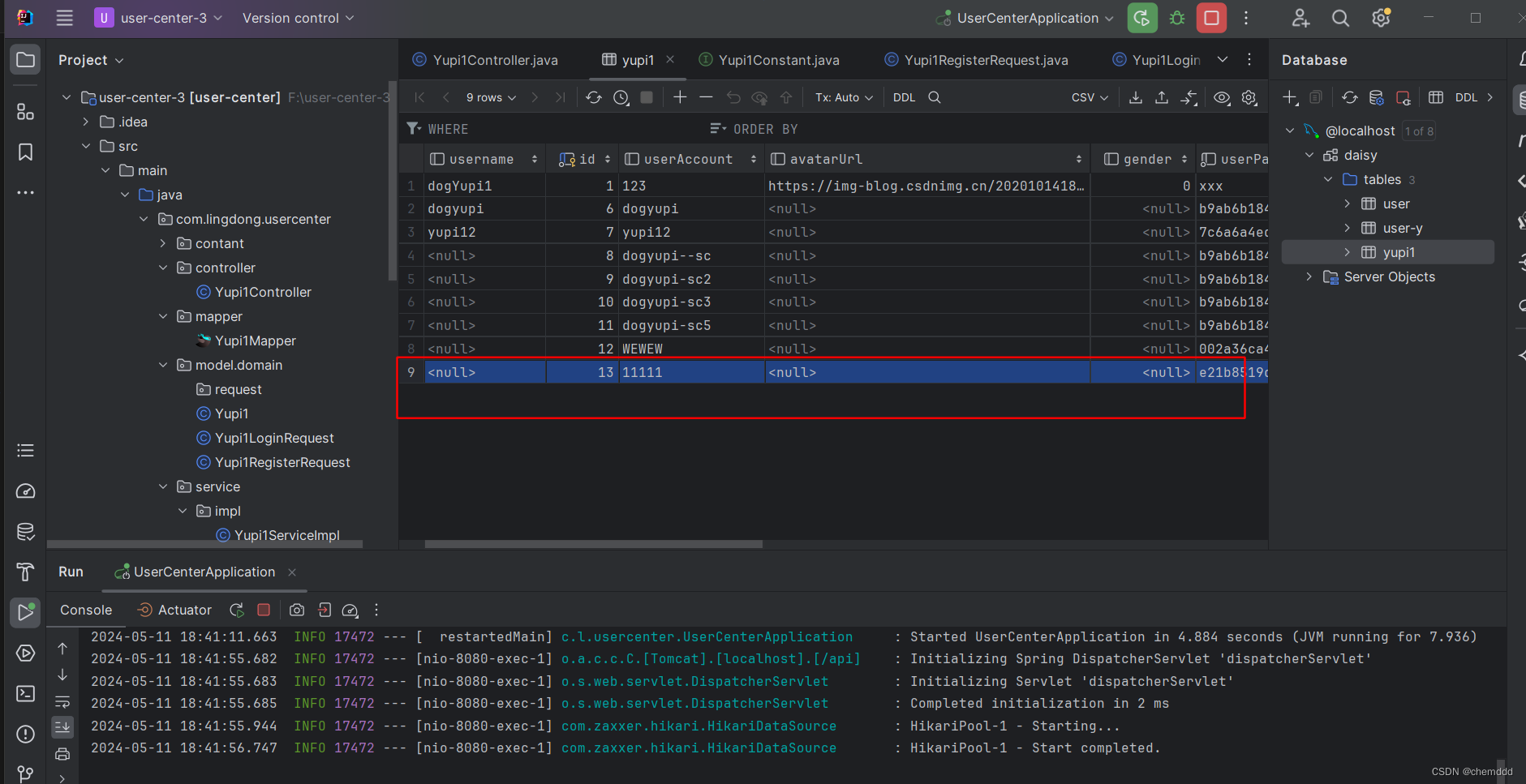Image resolution: width=1526 pixels, height=784 pixels.
Task: Toggle the Project tool window button
Action: (x=25, y=60)
